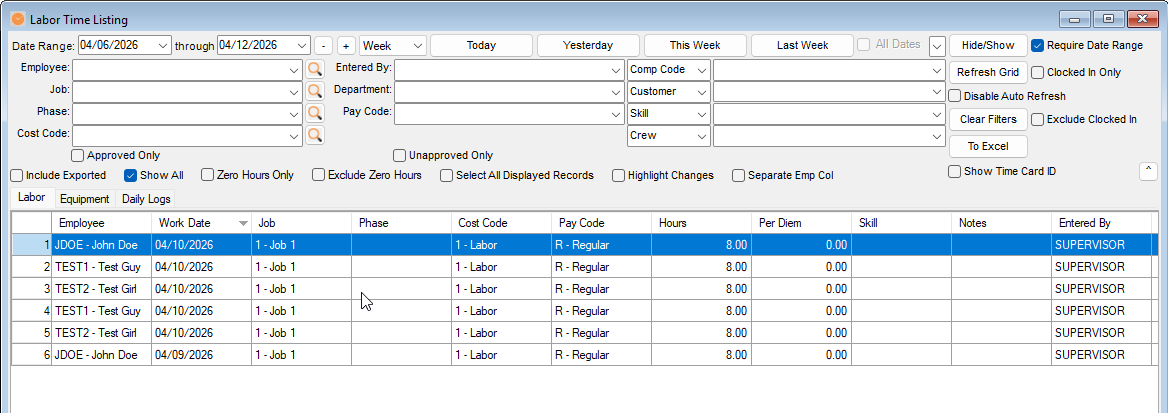Check Exclude Zero Hours
Viewport: 1168px width, 413px height.
319,175
